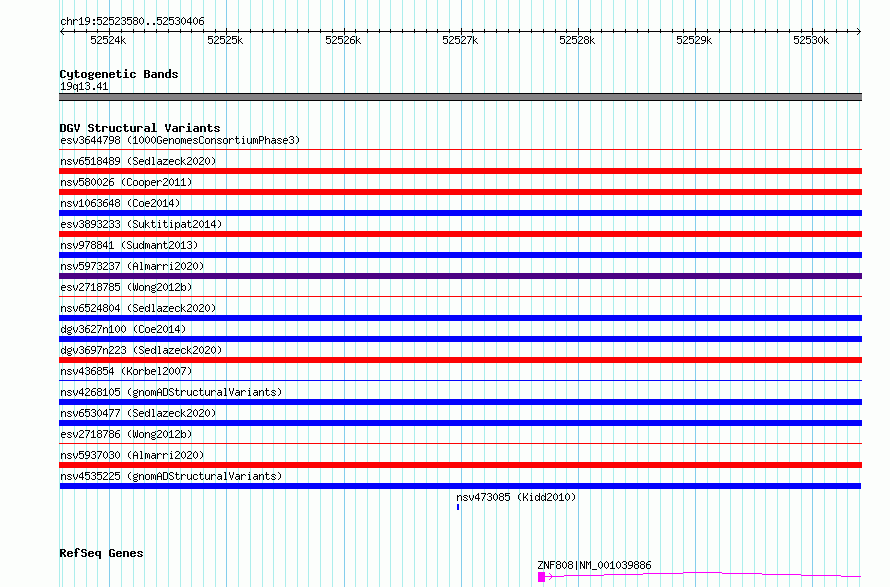Click the left arrow of the ruler

62,32
